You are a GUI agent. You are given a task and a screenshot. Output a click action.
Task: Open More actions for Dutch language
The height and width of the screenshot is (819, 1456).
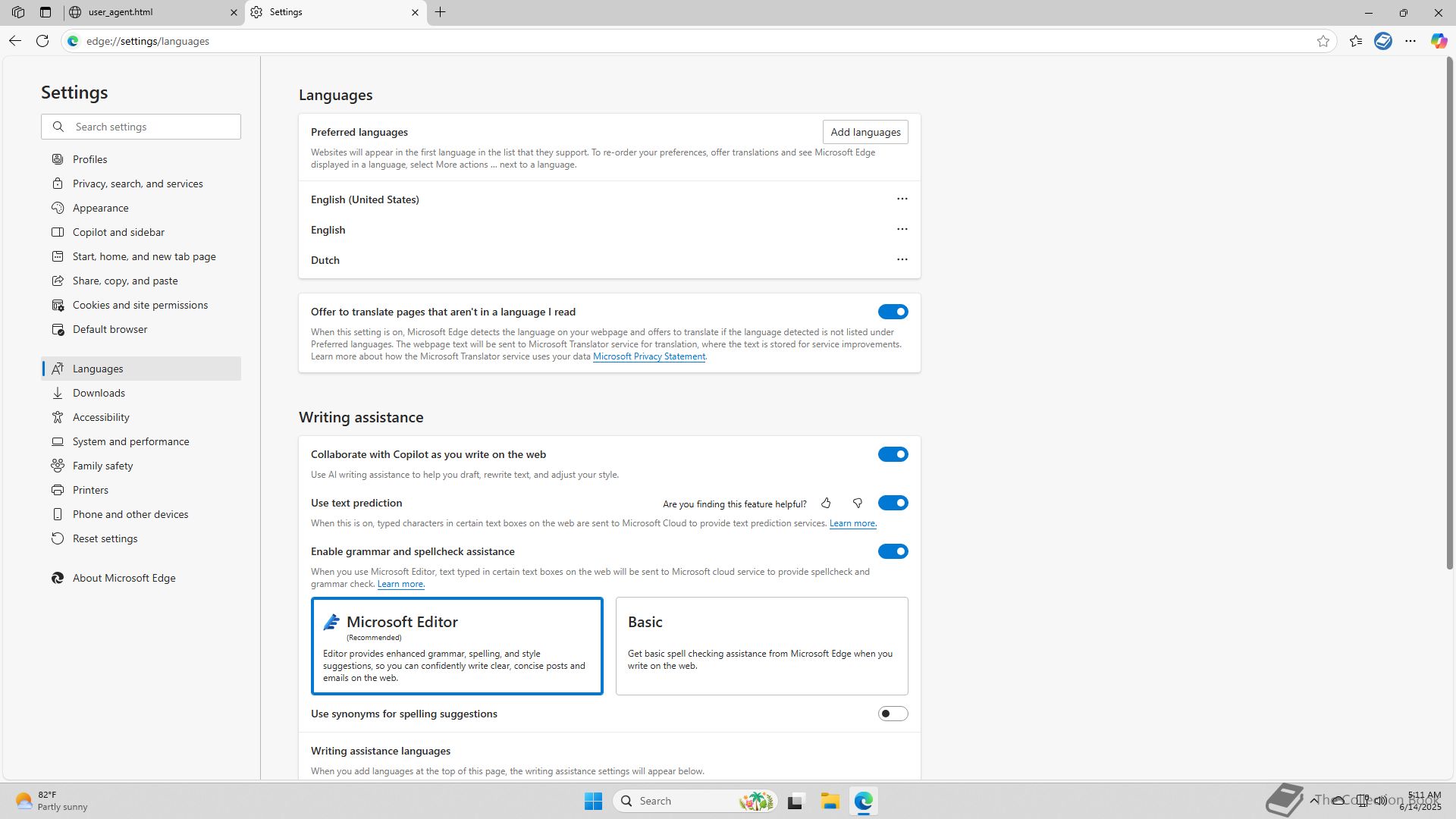tap(902, 259)
